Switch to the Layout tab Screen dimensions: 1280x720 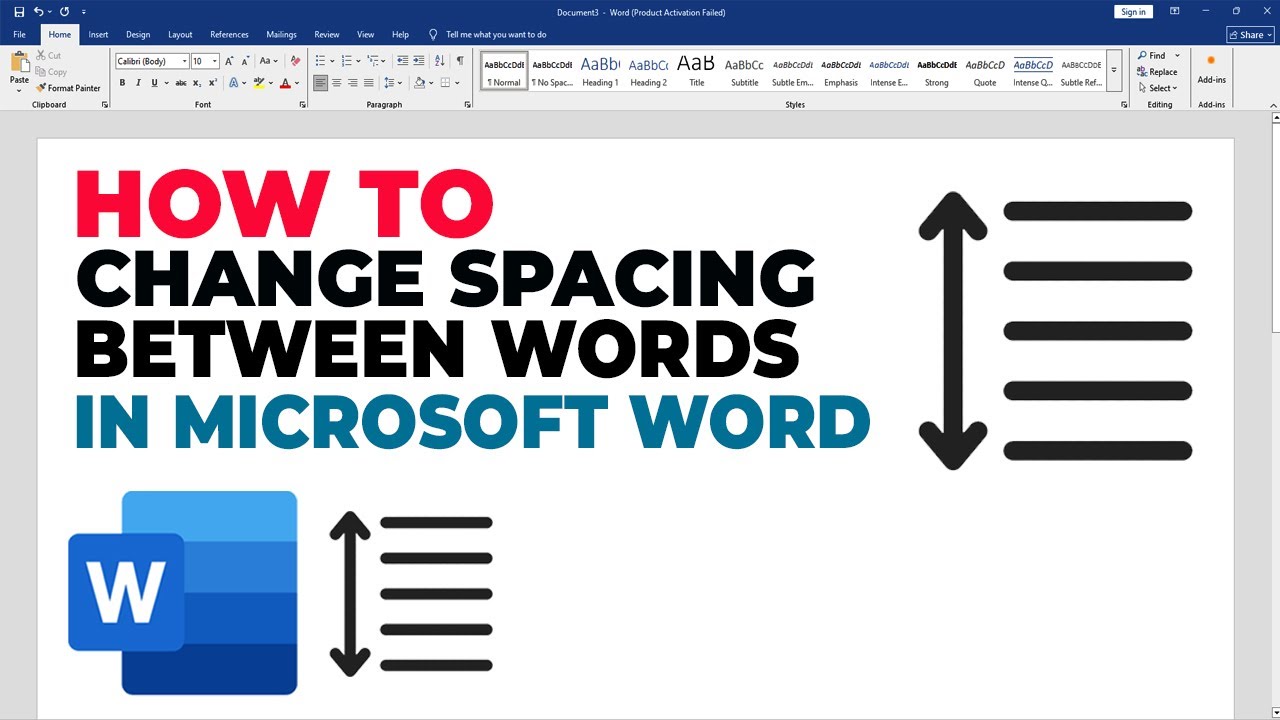click(x=180, y=34)
